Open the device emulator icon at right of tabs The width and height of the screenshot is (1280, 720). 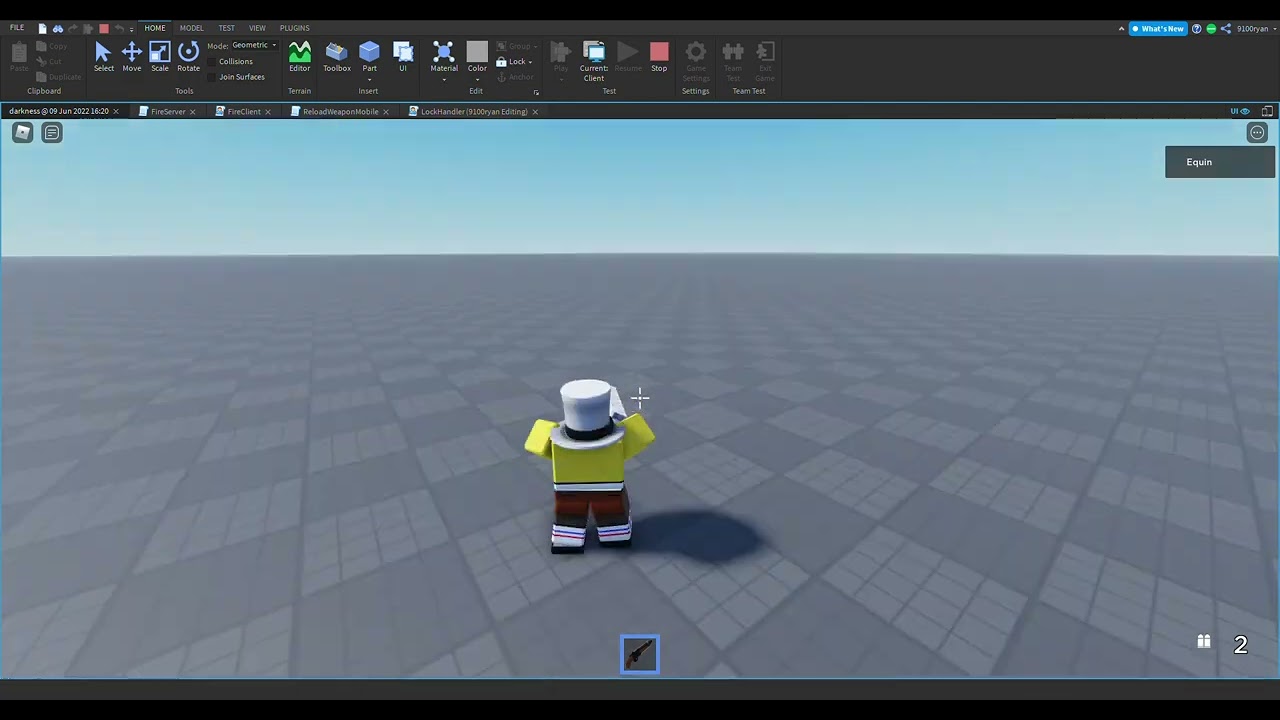1267,111
